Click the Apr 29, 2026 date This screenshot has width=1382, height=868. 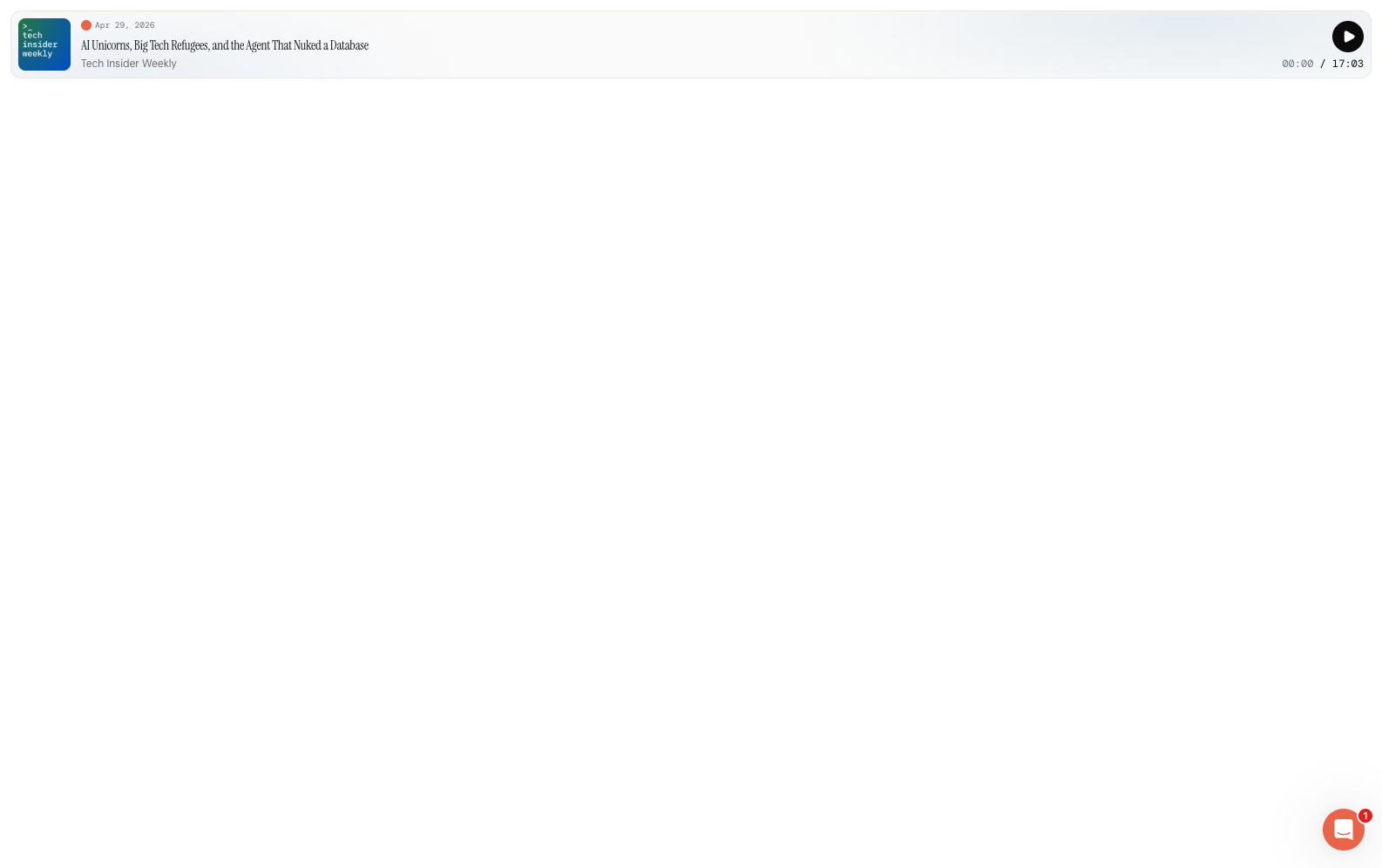125,25
